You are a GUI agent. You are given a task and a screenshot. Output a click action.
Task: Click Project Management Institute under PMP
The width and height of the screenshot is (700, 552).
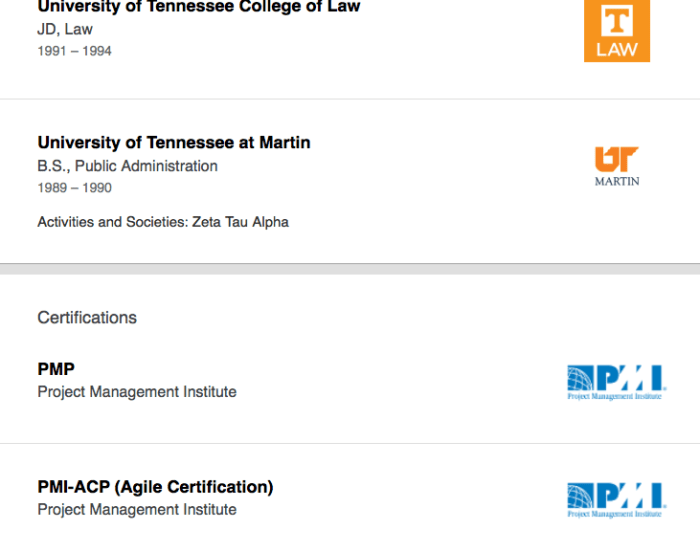[x=137, y=392]
